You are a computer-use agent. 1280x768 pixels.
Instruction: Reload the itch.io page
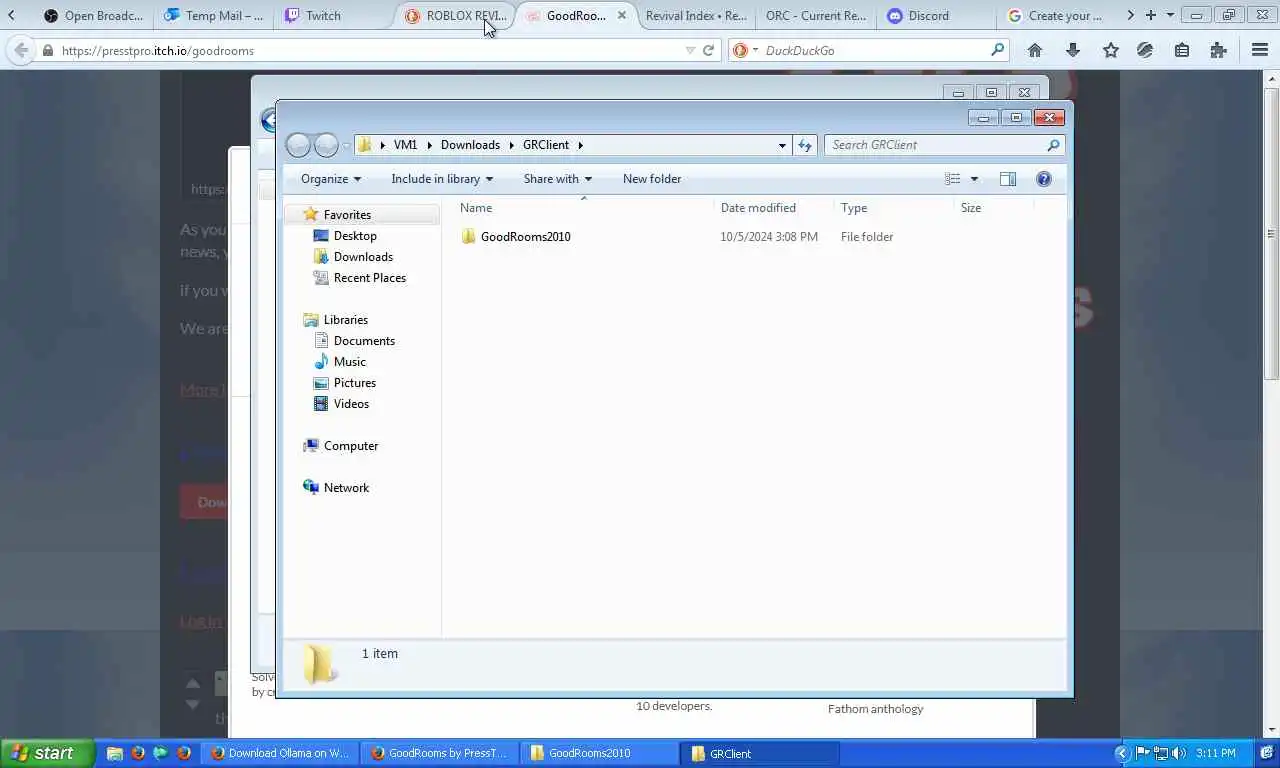[709, 50]
